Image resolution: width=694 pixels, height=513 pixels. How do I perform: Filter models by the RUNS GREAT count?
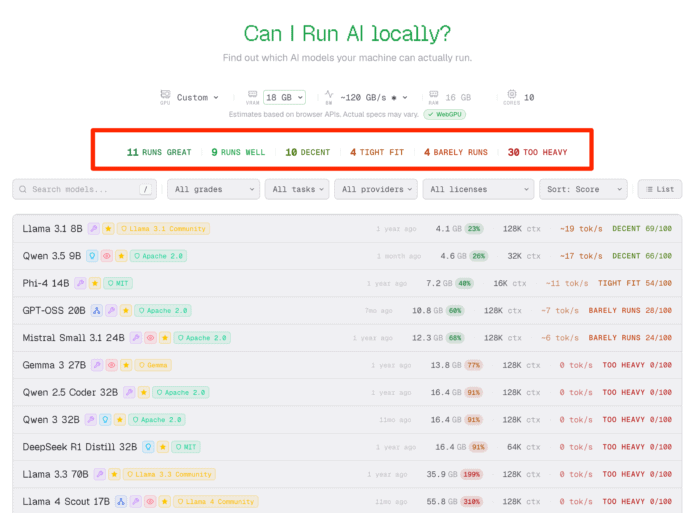point(159,153)
